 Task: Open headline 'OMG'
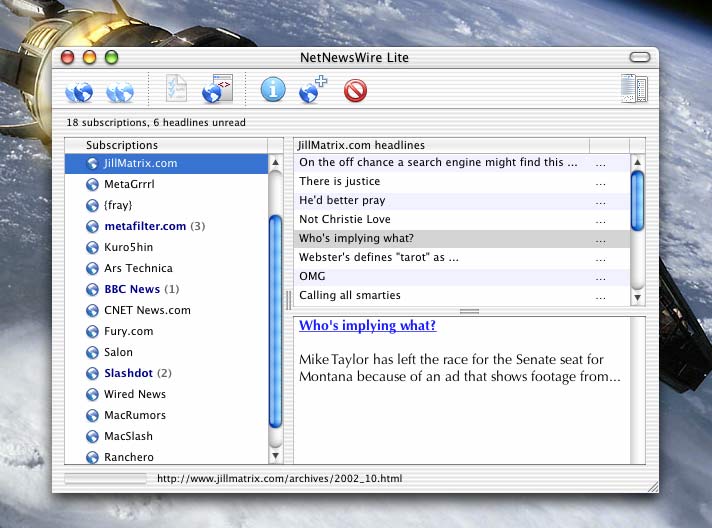point(462,276)
